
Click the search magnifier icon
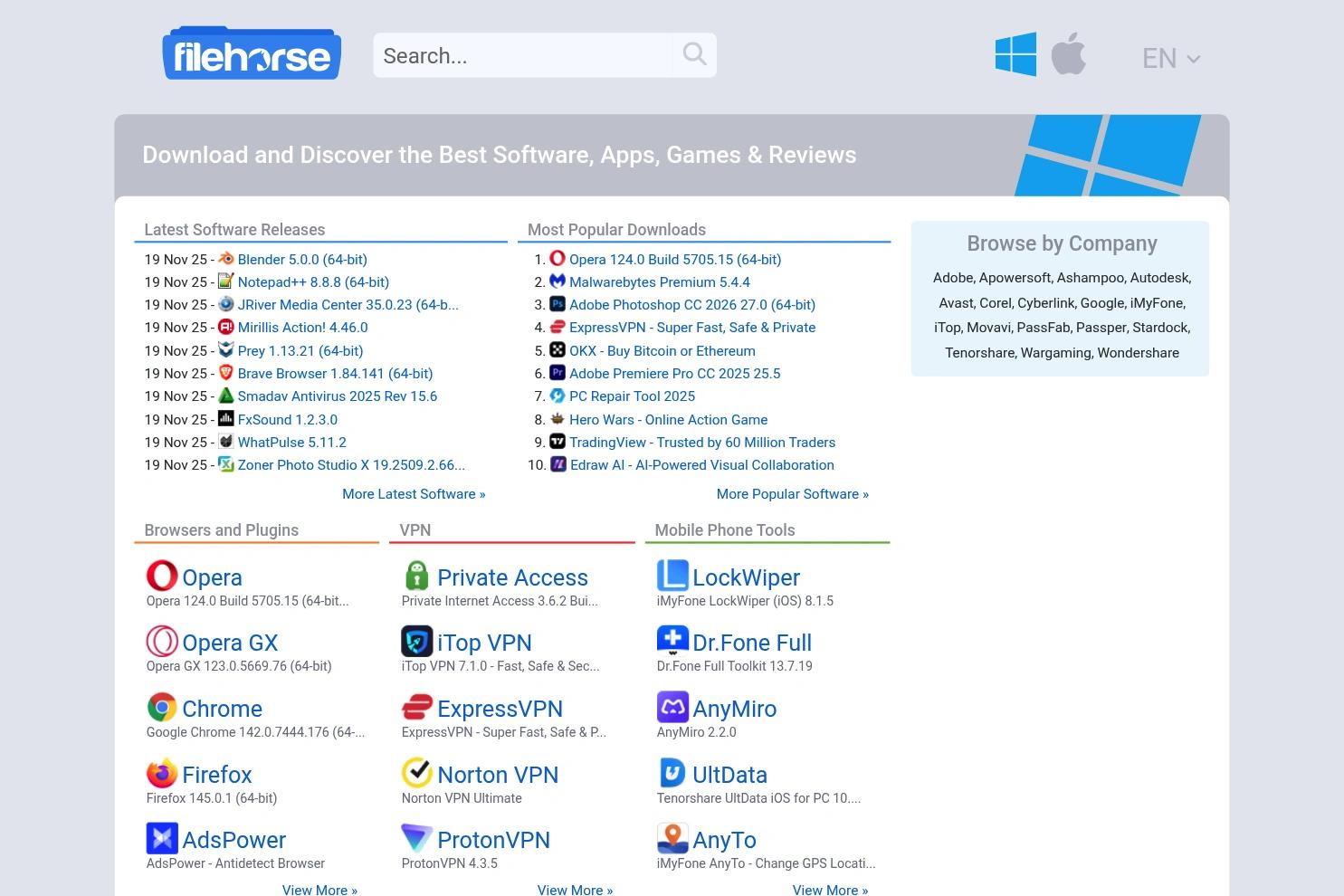click(694, 54)
